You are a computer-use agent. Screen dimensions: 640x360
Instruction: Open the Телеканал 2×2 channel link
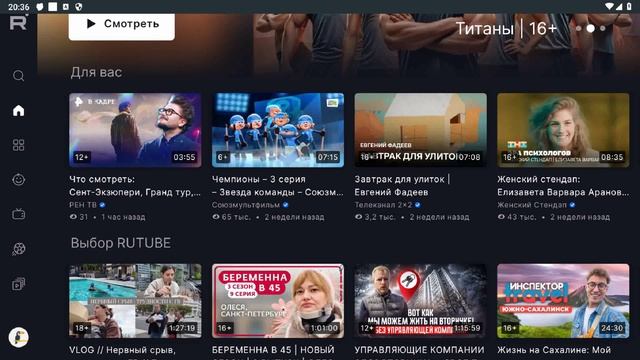tap(383, 205)
